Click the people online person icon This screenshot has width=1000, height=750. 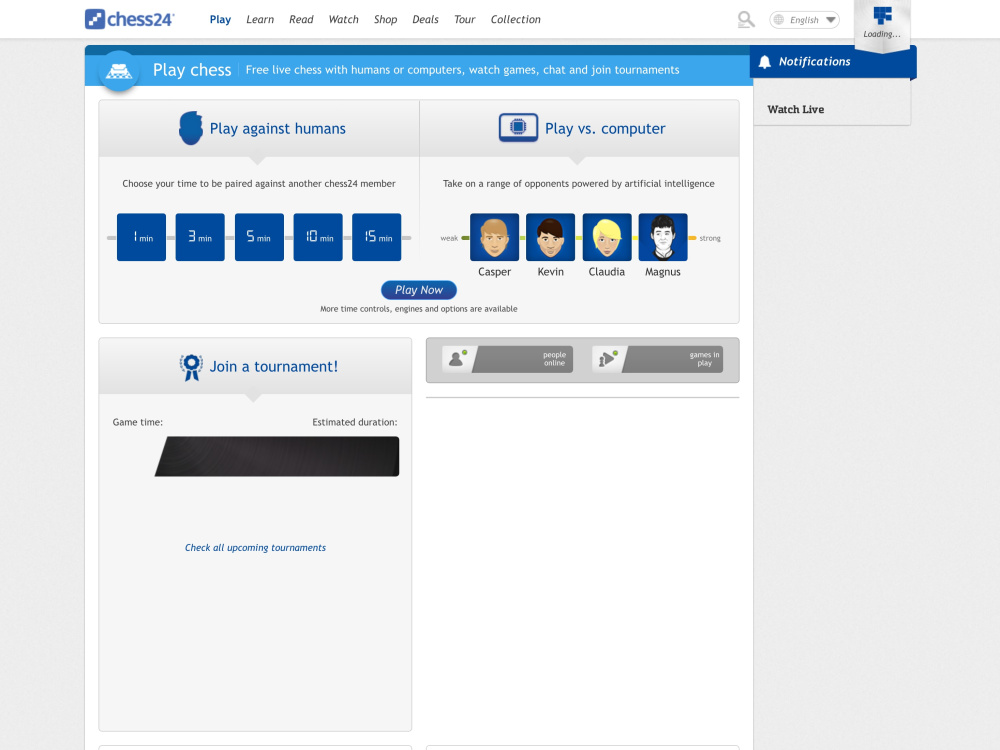click(457, 359)
